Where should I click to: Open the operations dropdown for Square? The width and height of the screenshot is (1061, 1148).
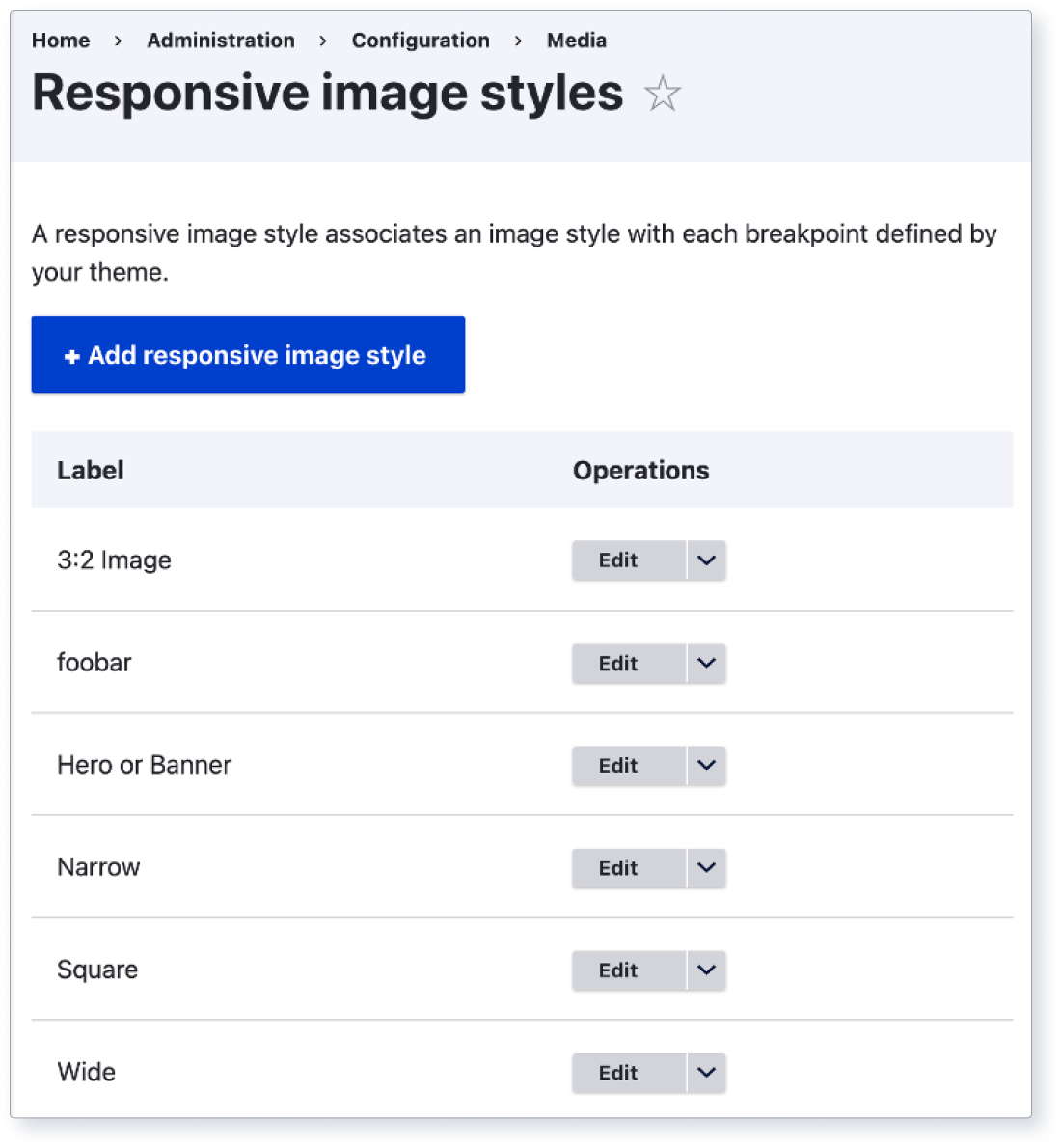click(x=705, y=970)
